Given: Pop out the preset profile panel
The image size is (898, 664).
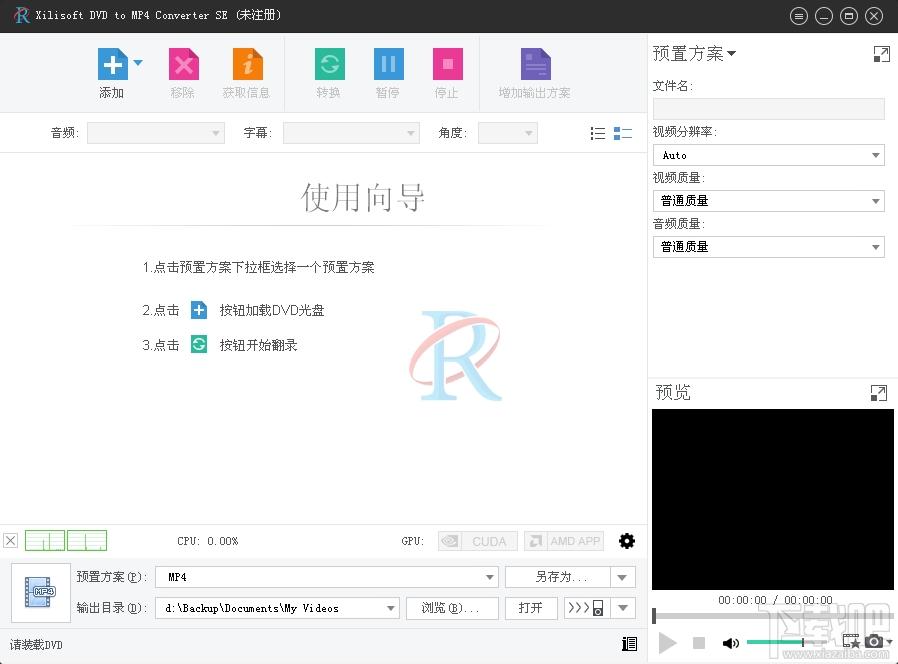Looking at the screenshot, I should tap(881, 54).
